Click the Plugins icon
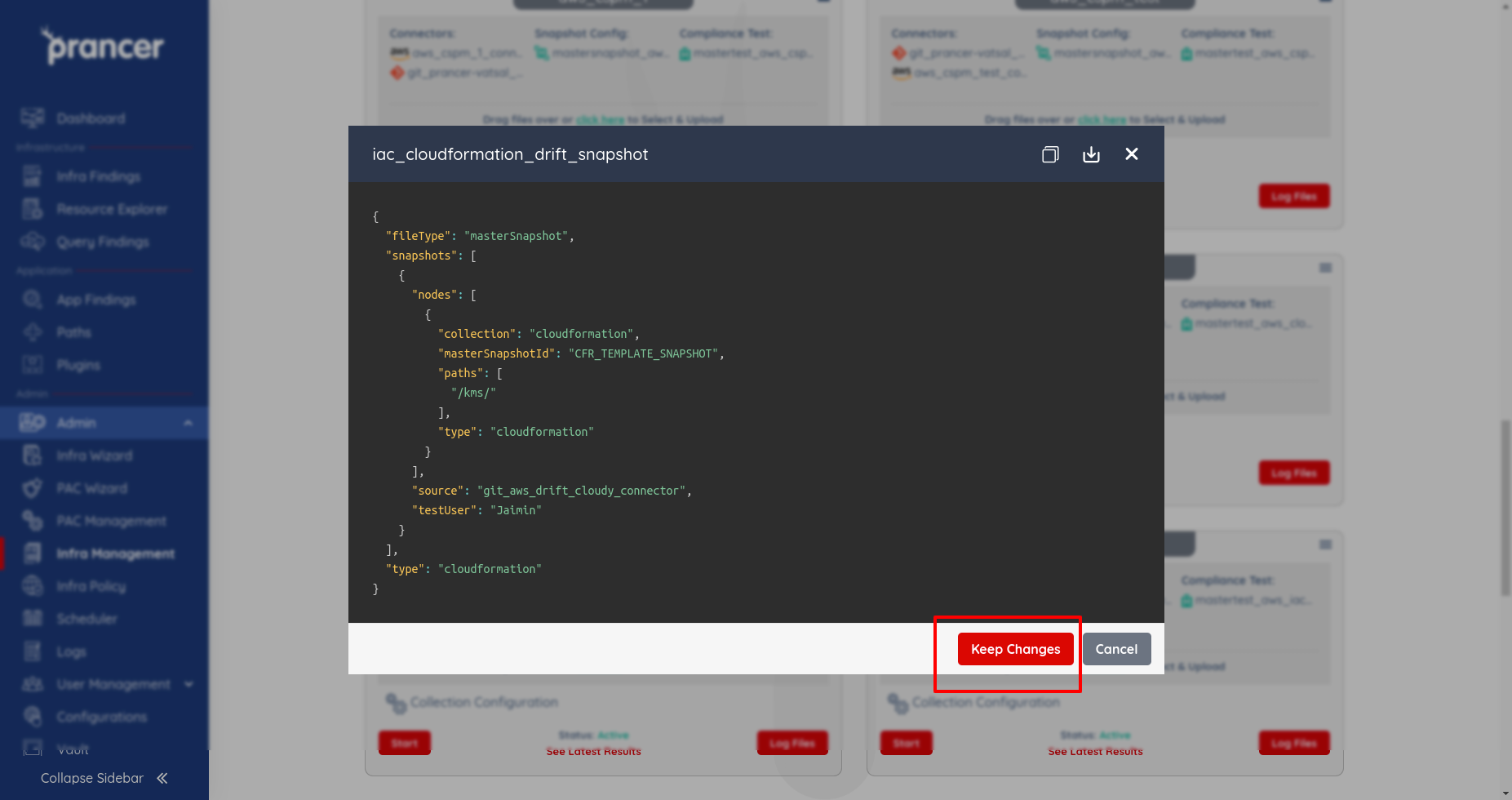This screenshot has width=1512, height=800. click(x=33, y=364)
